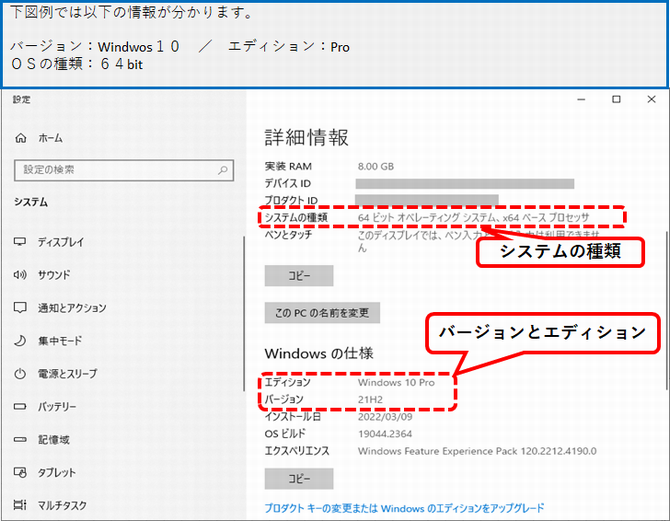Open 記憶域 settings

click(53, 439)
